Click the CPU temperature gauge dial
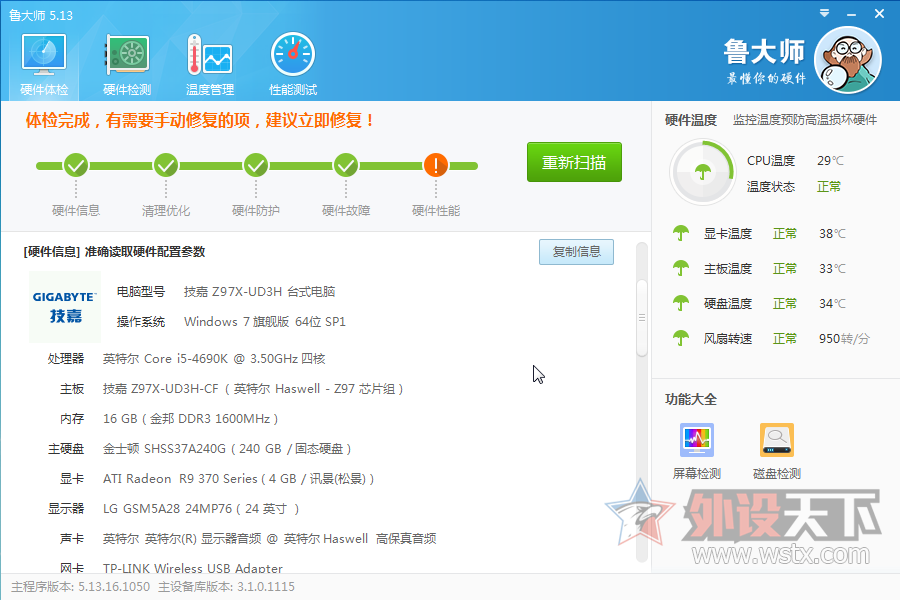This screenshot has width=900, height=600. (x=703, y=172)
